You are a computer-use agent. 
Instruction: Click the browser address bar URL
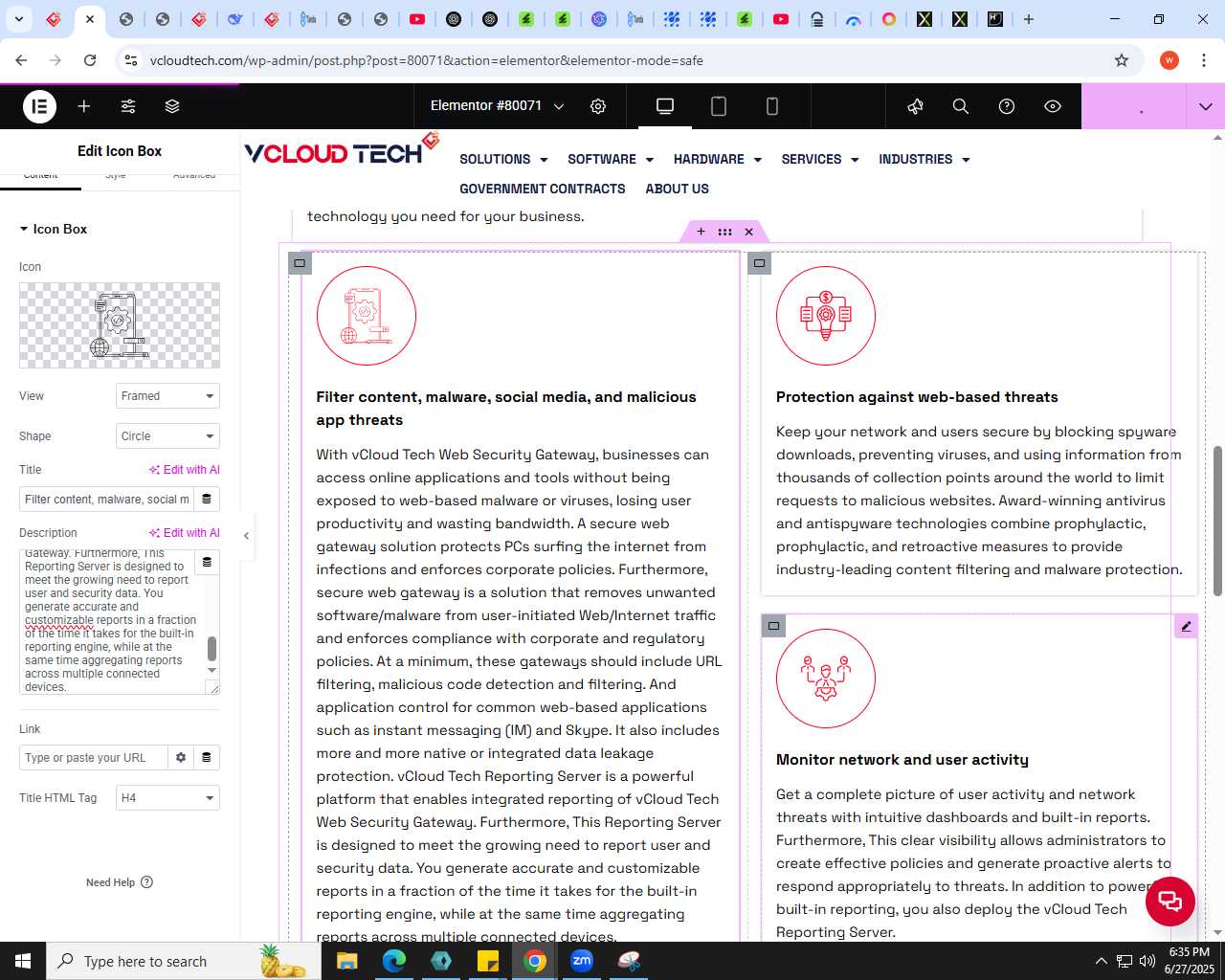(427, 60)
